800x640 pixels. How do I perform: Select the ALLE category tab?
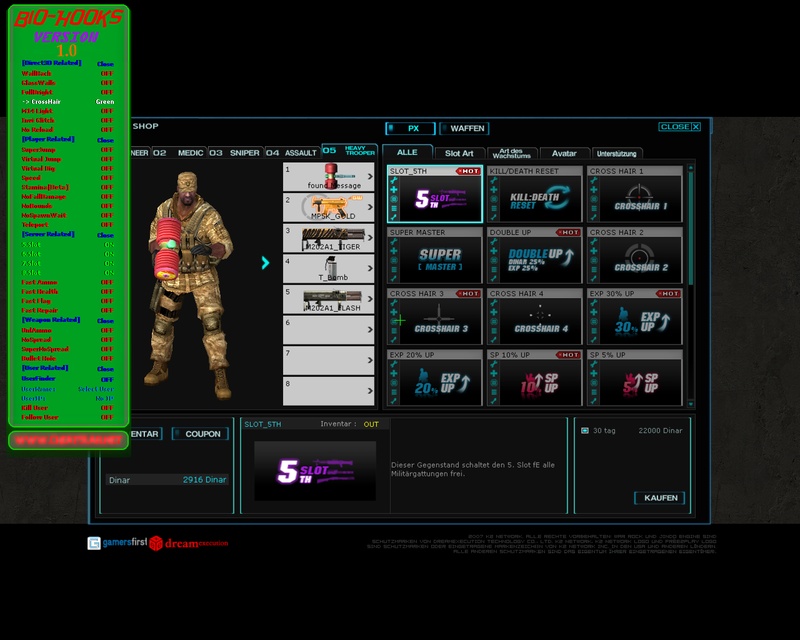pyautogui.click(x=407, y=152)
